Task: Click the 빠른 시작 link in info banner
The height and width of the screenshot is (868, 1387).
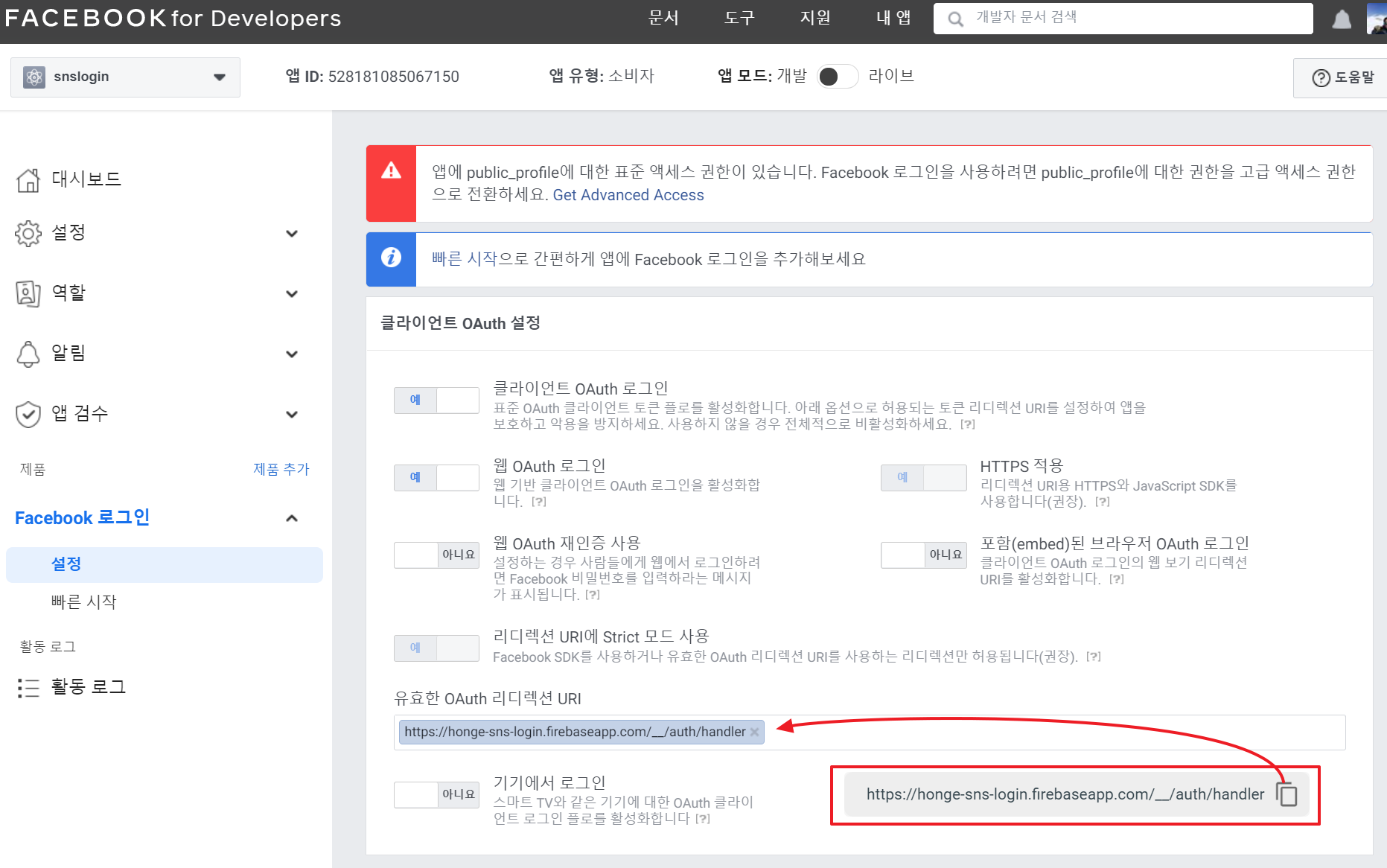Action: tap(464, 258)
